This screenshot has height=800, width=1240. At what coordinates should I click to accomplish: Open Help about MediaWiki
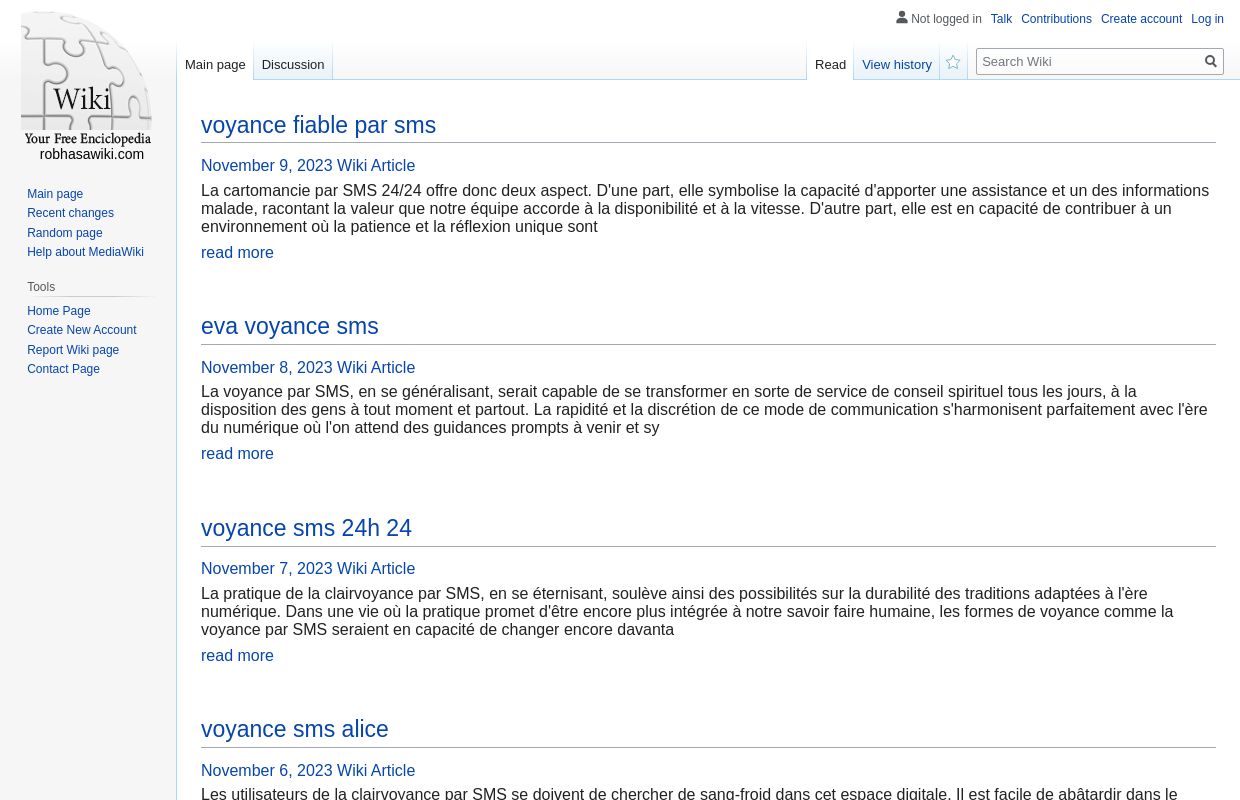(x=85, y=252)
